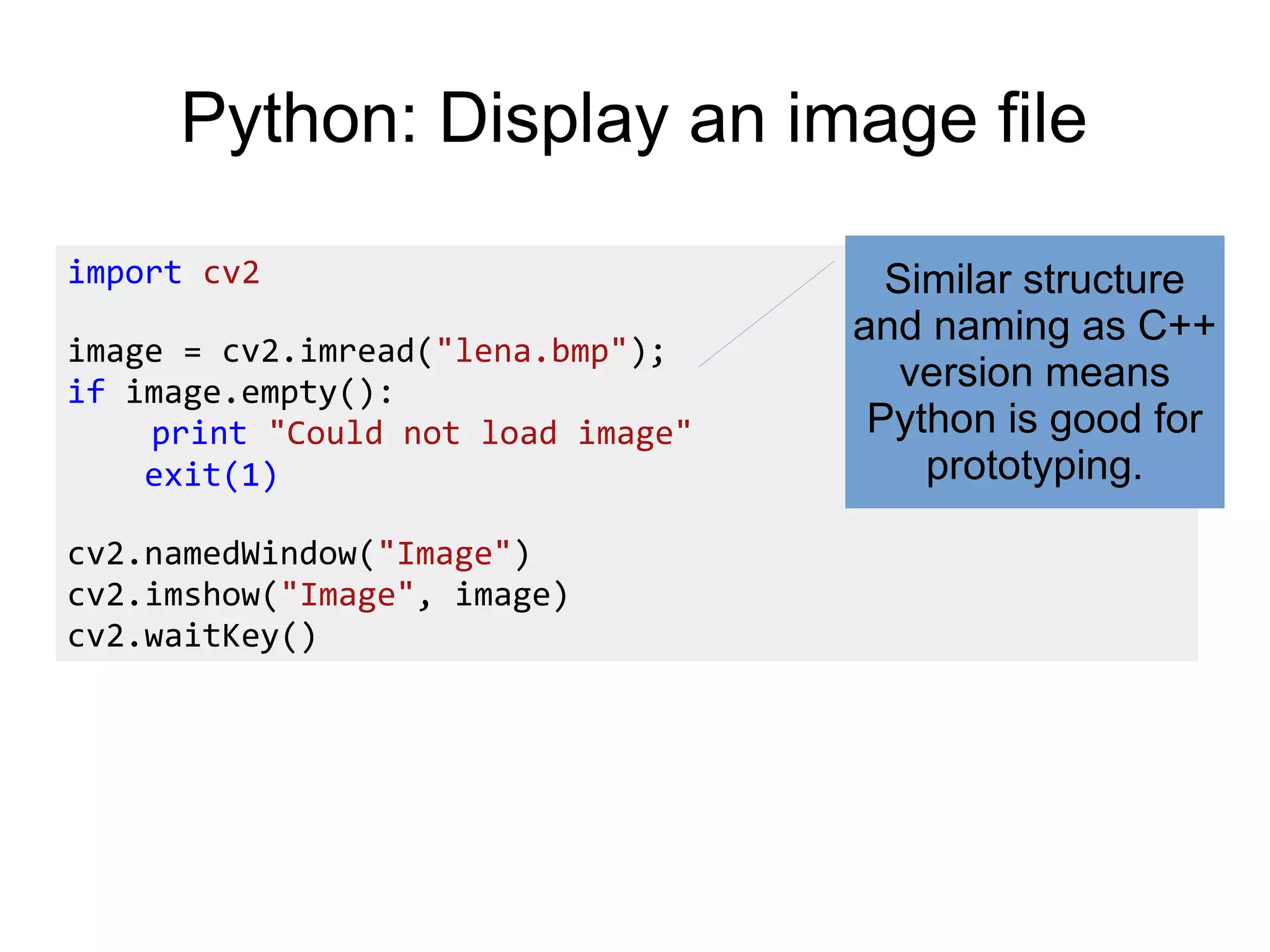Image resolution: width=1270 pixels, height=952 pixels.
Task: Click the 'cv2.namedWindow("Image")' line
Action: tap(299, 554)
